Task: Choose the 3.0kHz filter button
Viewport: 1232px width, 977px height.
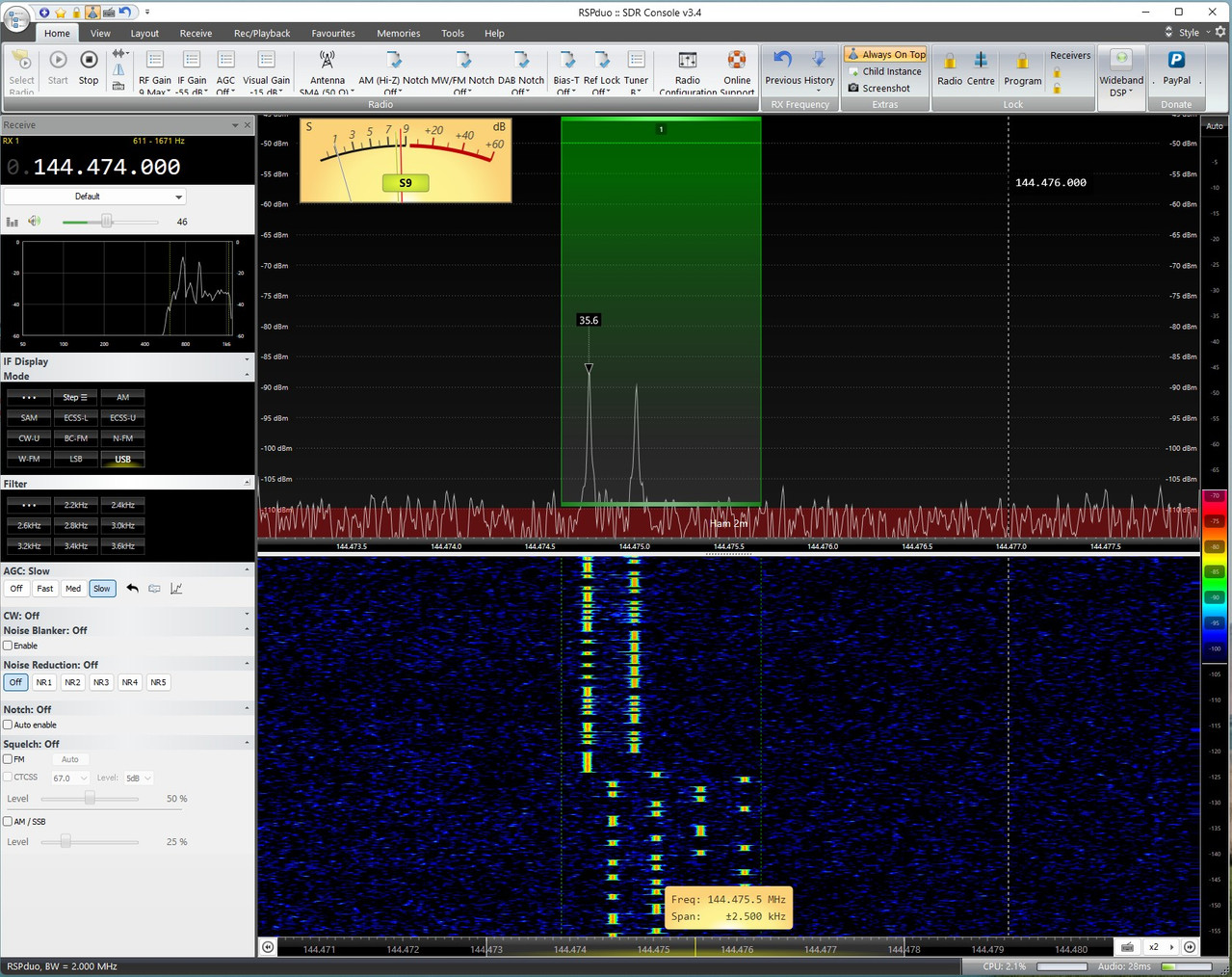Action: tap(122, 526)
